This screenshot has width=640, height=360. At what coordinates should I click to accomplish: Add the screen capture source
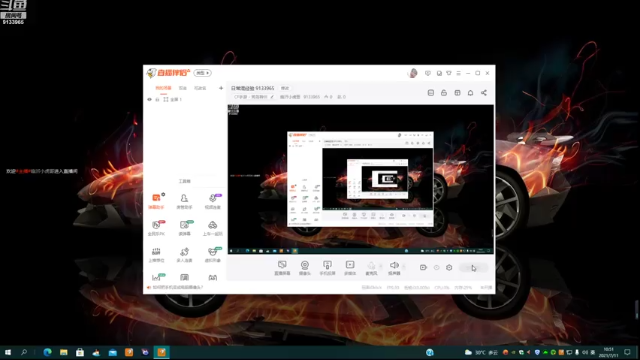[282, 268]
